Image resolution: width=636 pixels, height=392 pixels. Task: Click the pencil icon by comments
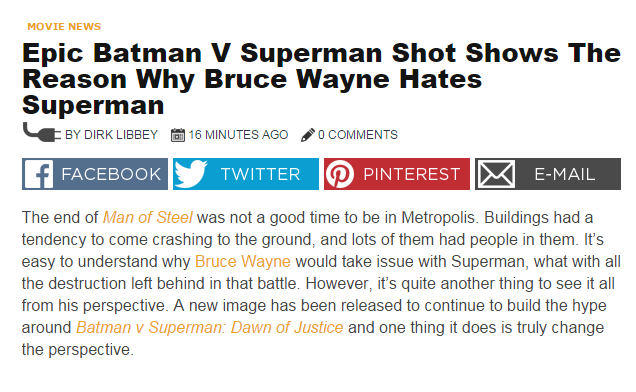point(308,135)
